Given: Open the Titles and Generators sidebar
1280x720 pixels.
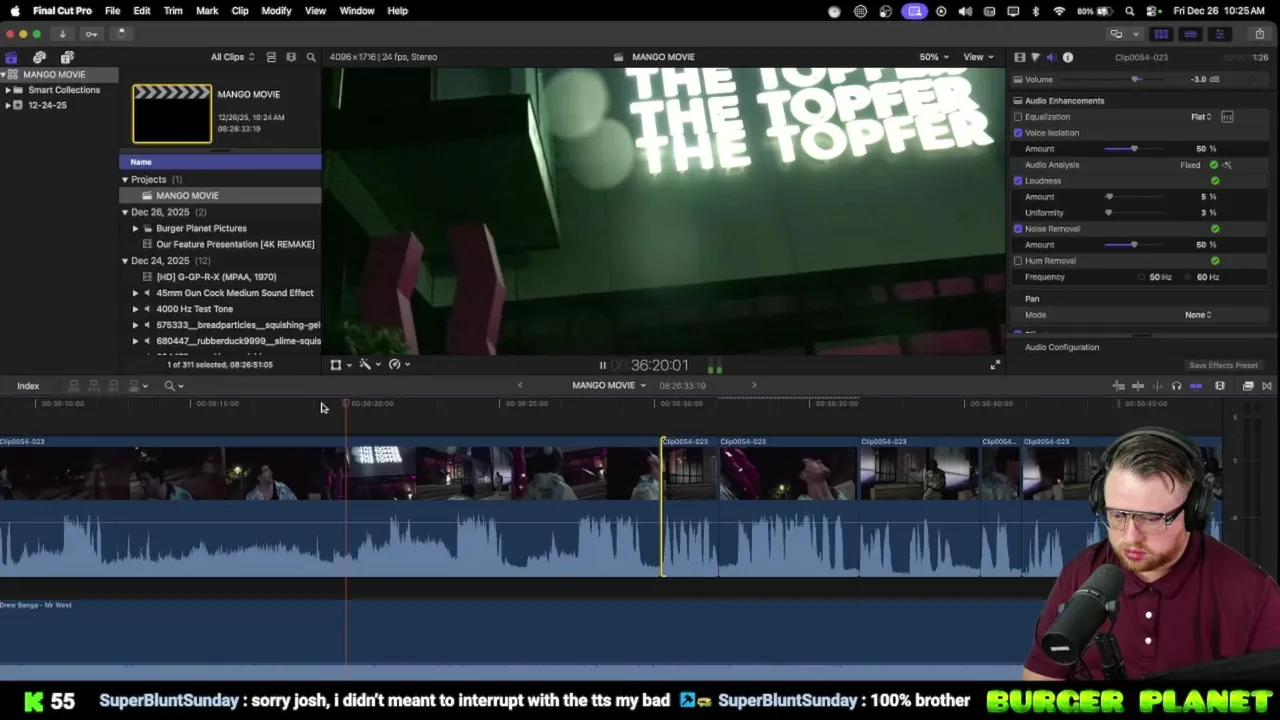Looking at the screenshot, I should (67, 57).
